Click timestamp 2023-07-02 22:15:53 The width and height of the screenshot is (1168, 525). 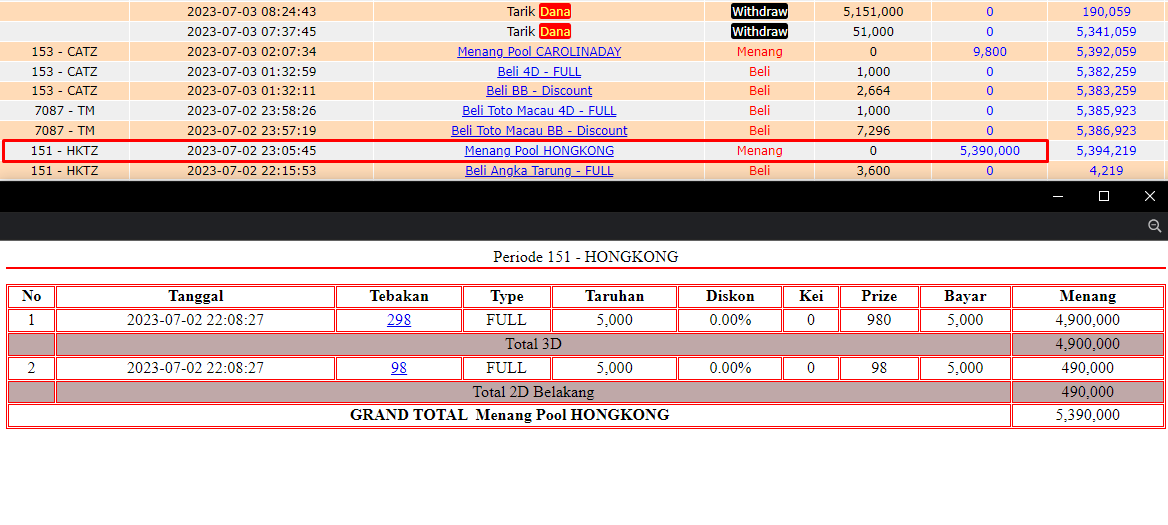[251, 171]
